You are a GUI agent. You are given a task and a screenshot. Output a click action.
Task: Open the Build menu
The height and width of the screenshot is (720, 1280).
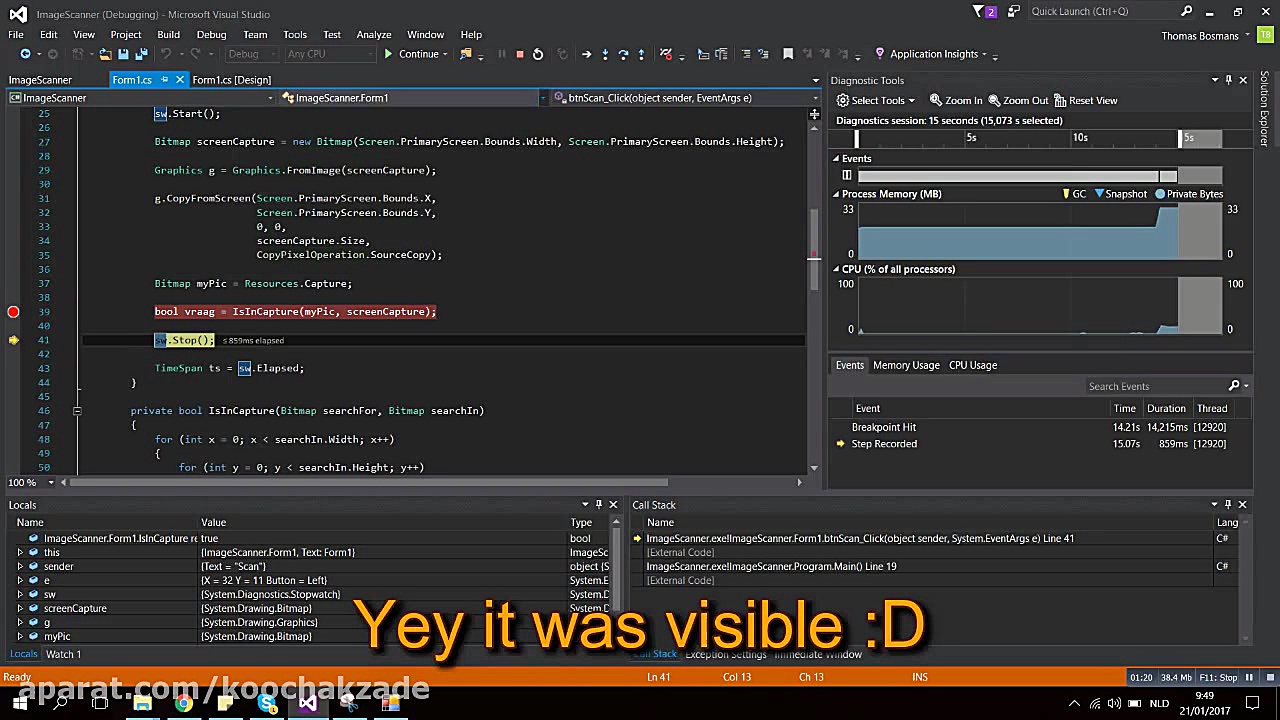(x=168, y=35)
